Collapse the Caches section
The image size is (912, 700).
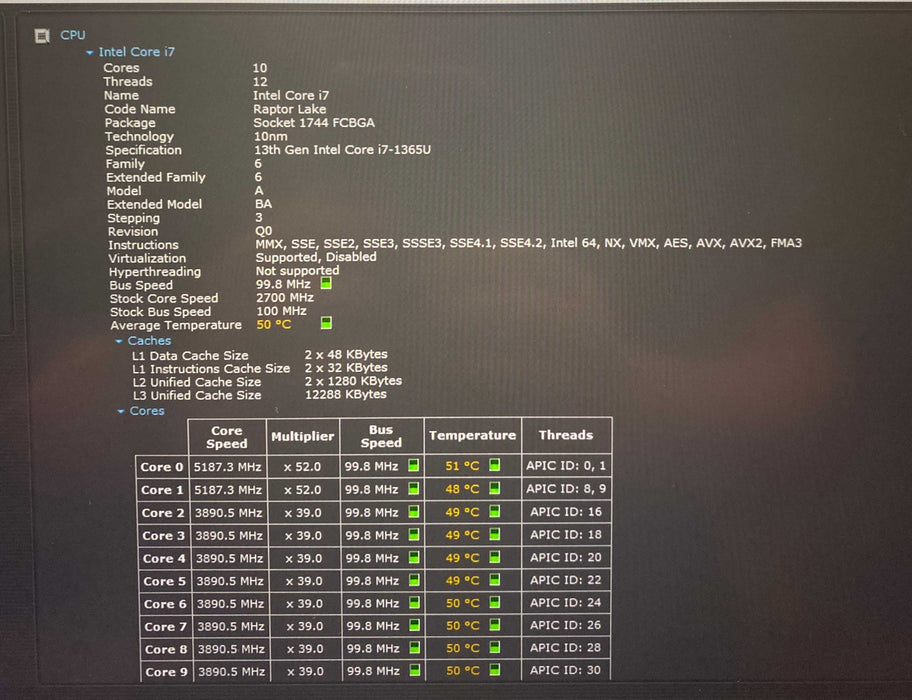pyautogui.click(x=117, y=340)
